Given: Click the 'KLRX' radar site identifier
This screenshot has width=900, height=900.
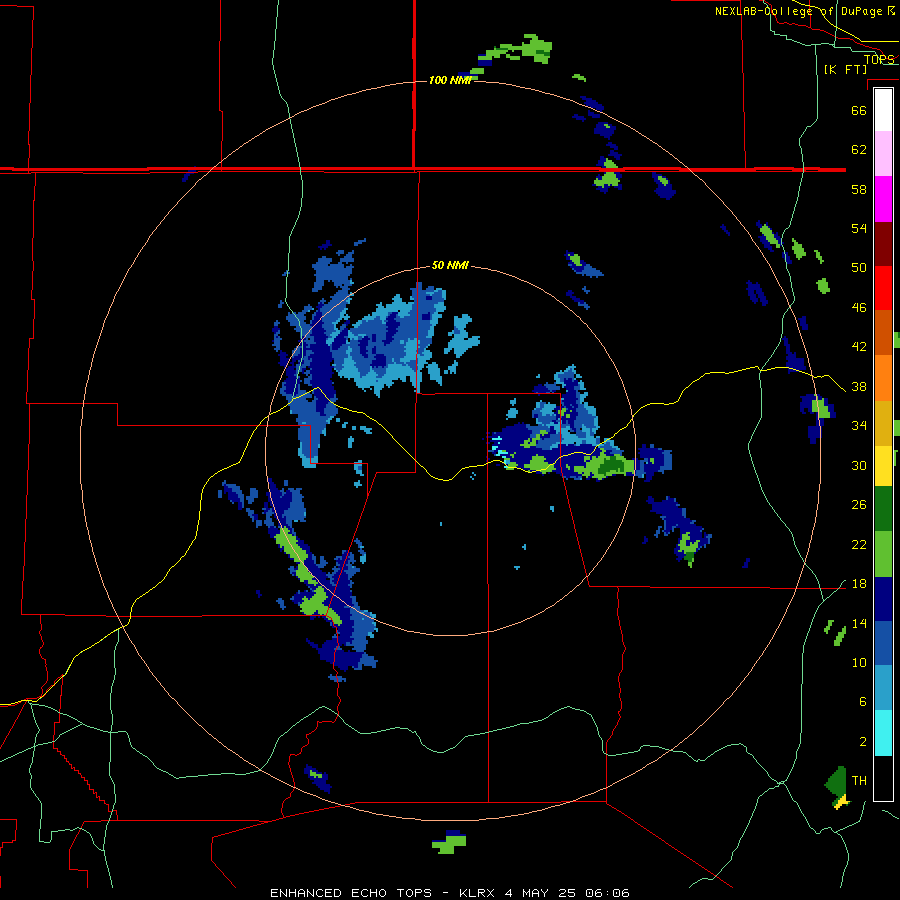Looking at the screenshot, I should tap(478, 893).
